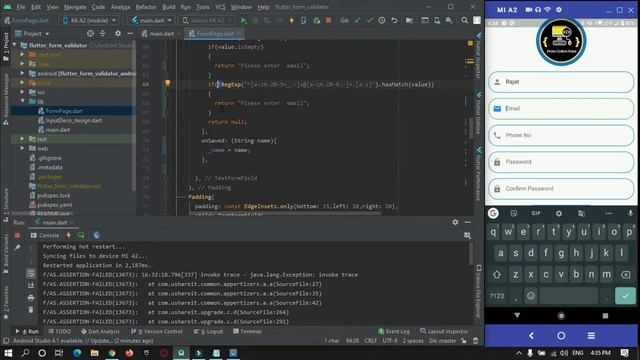The height and width of the screenshot is (360, 640).
Task: Select pubspec.yaml in project tree
Action: tap(55, 205)
